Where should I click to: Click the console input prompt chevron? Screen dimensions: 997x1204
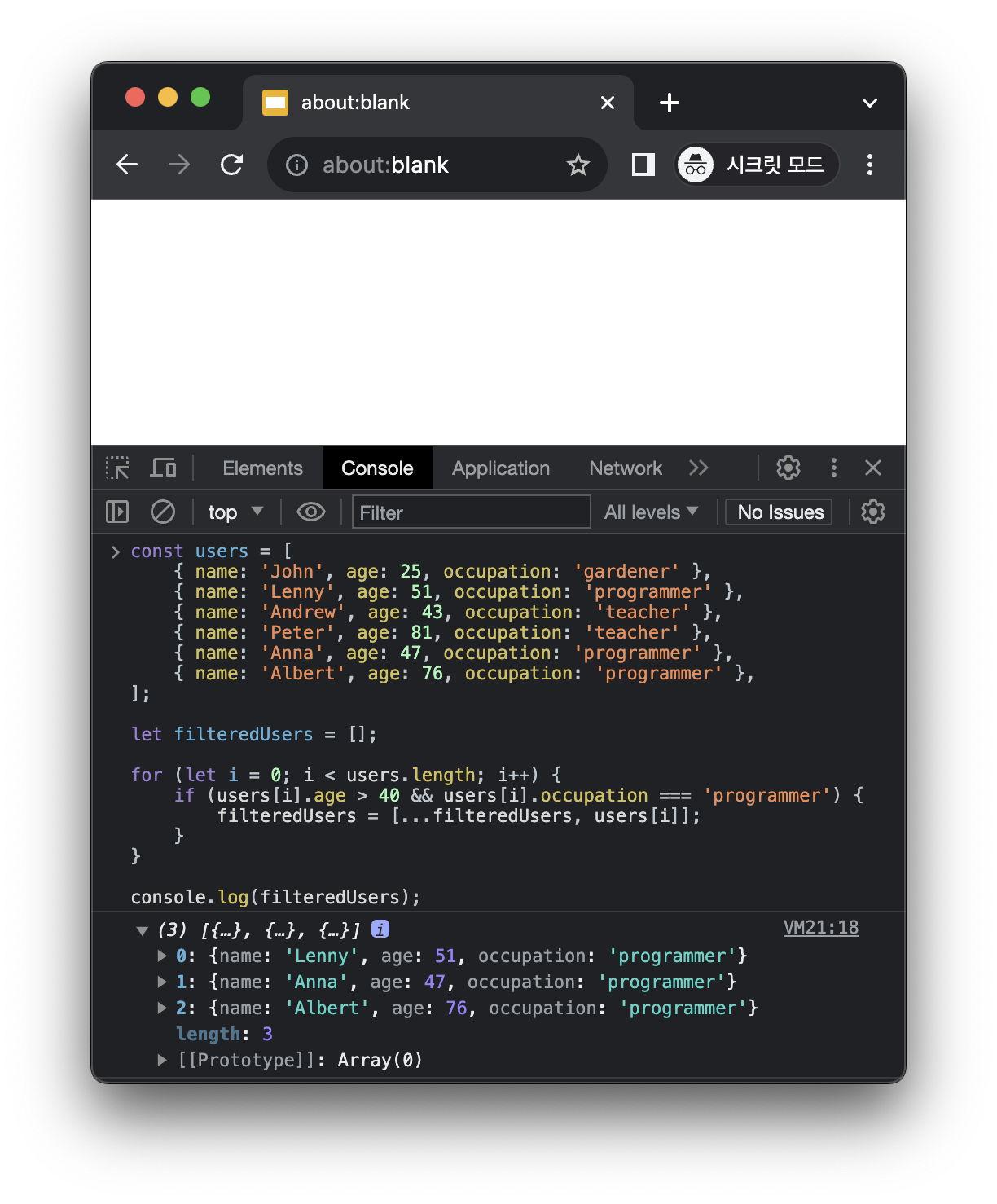click(x=115, y=551)
